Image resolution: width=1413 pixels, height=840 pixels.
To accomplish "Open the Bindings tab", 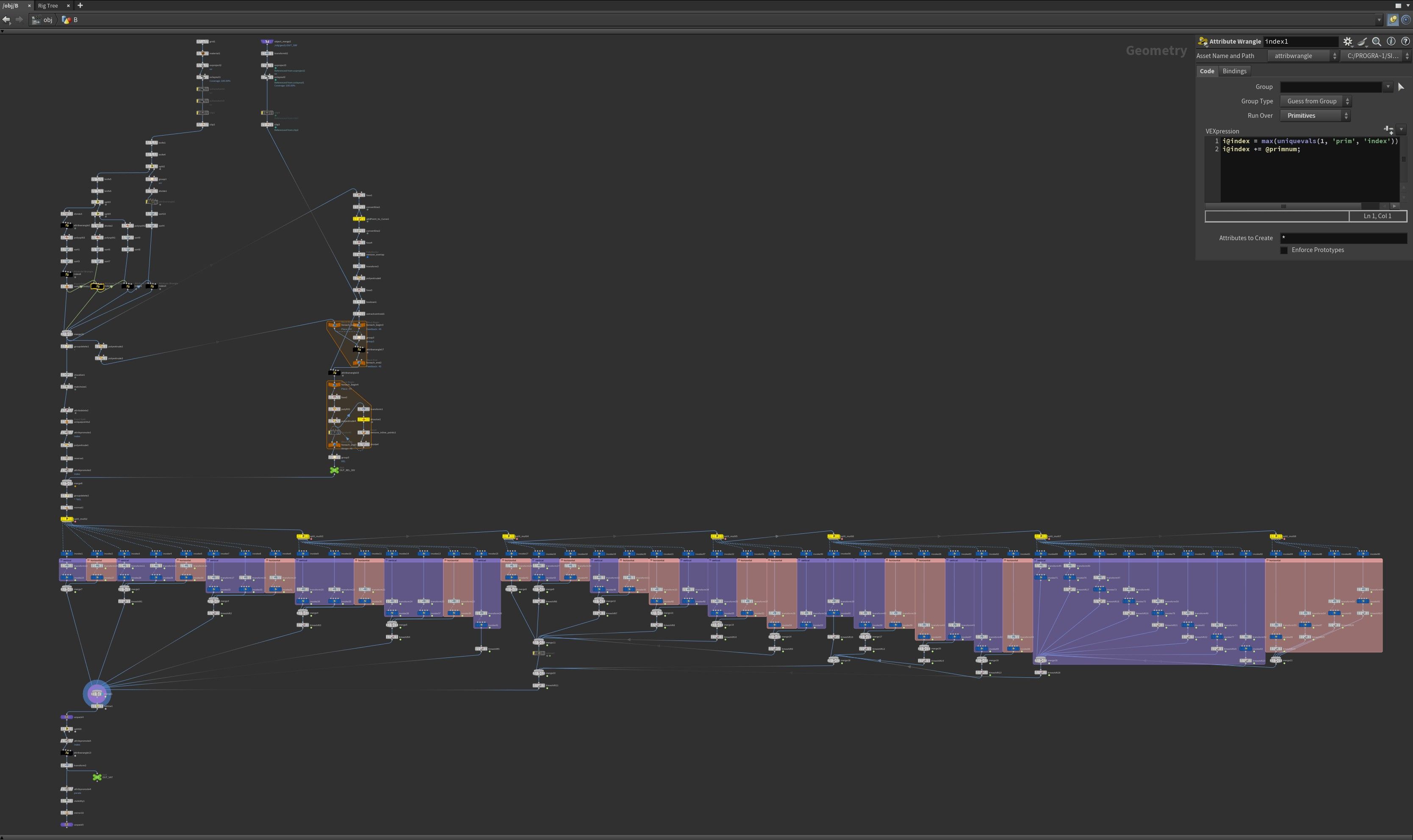I will 1234,71.
